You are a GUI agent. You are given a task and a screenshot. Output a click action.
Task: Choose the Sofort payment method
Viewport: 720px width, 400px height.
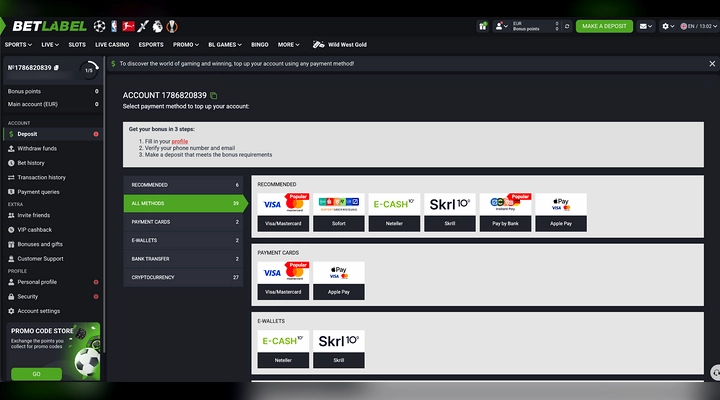(339, 212)
